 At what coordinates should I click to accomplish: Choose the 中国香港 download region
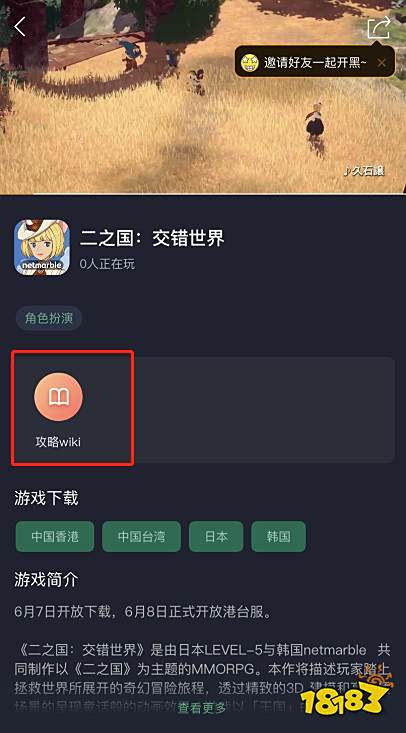55,536
